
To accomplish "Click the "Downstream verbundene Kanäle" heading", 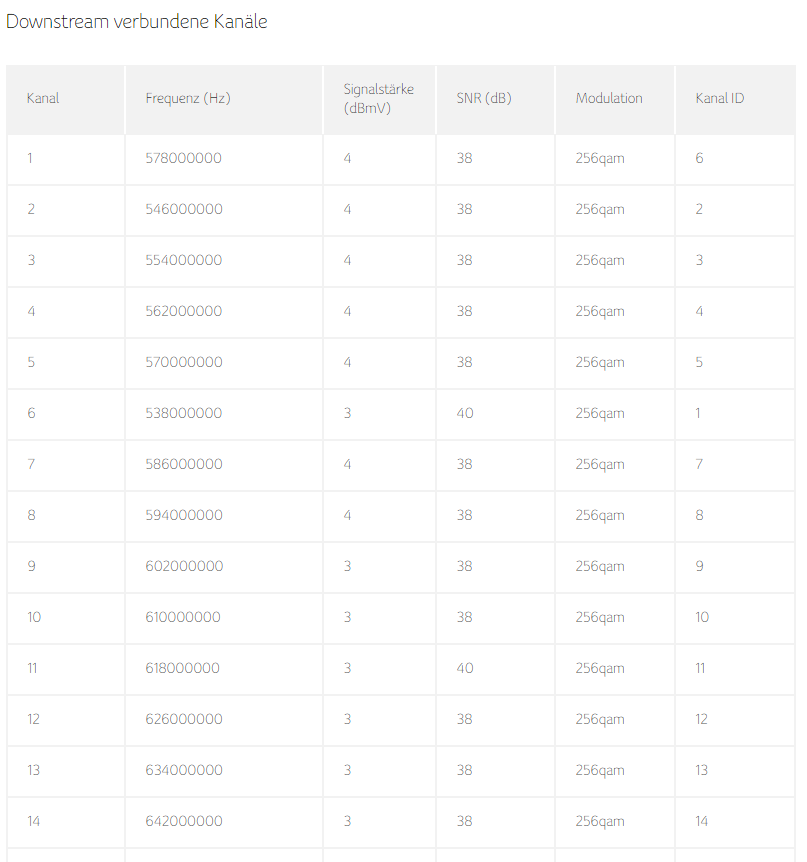I will click(x=137, y=21).
